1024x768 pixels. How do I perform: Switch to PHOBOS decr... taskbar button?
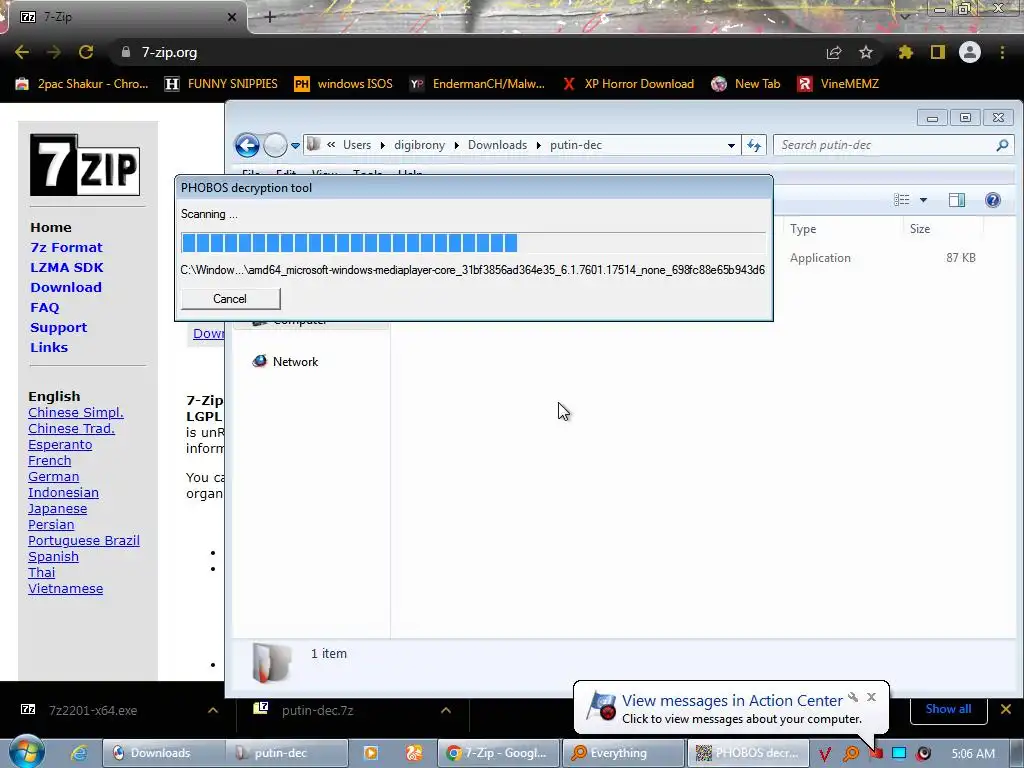coord(748,753)
